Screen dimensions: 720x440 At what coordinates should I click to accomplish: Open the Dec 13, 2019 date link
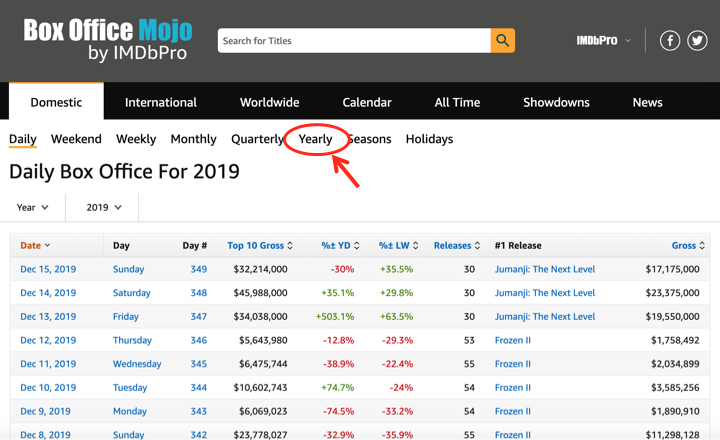point(48,316)
